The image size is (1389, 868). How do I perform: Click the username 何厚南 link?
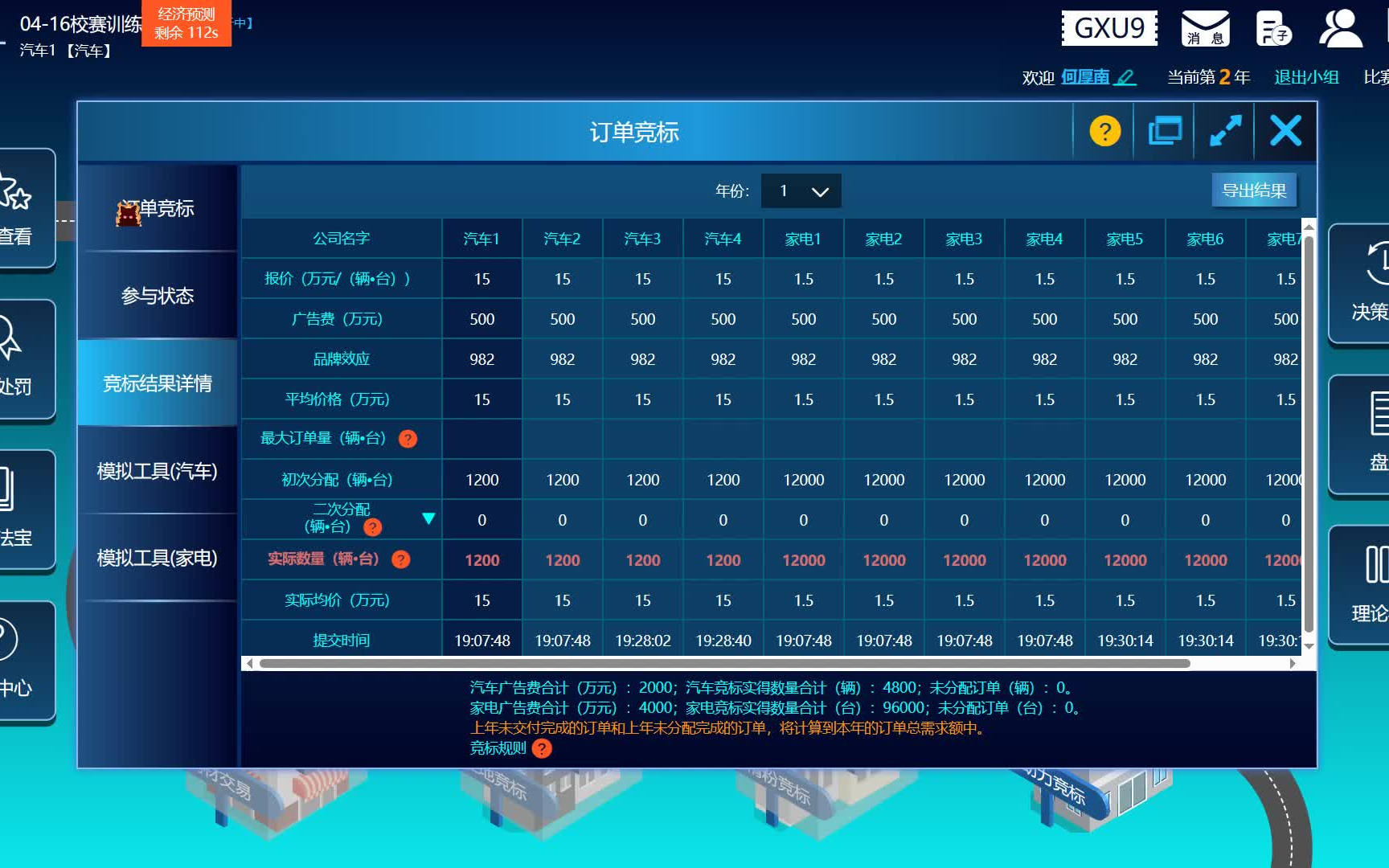[x=1085, y=77]
